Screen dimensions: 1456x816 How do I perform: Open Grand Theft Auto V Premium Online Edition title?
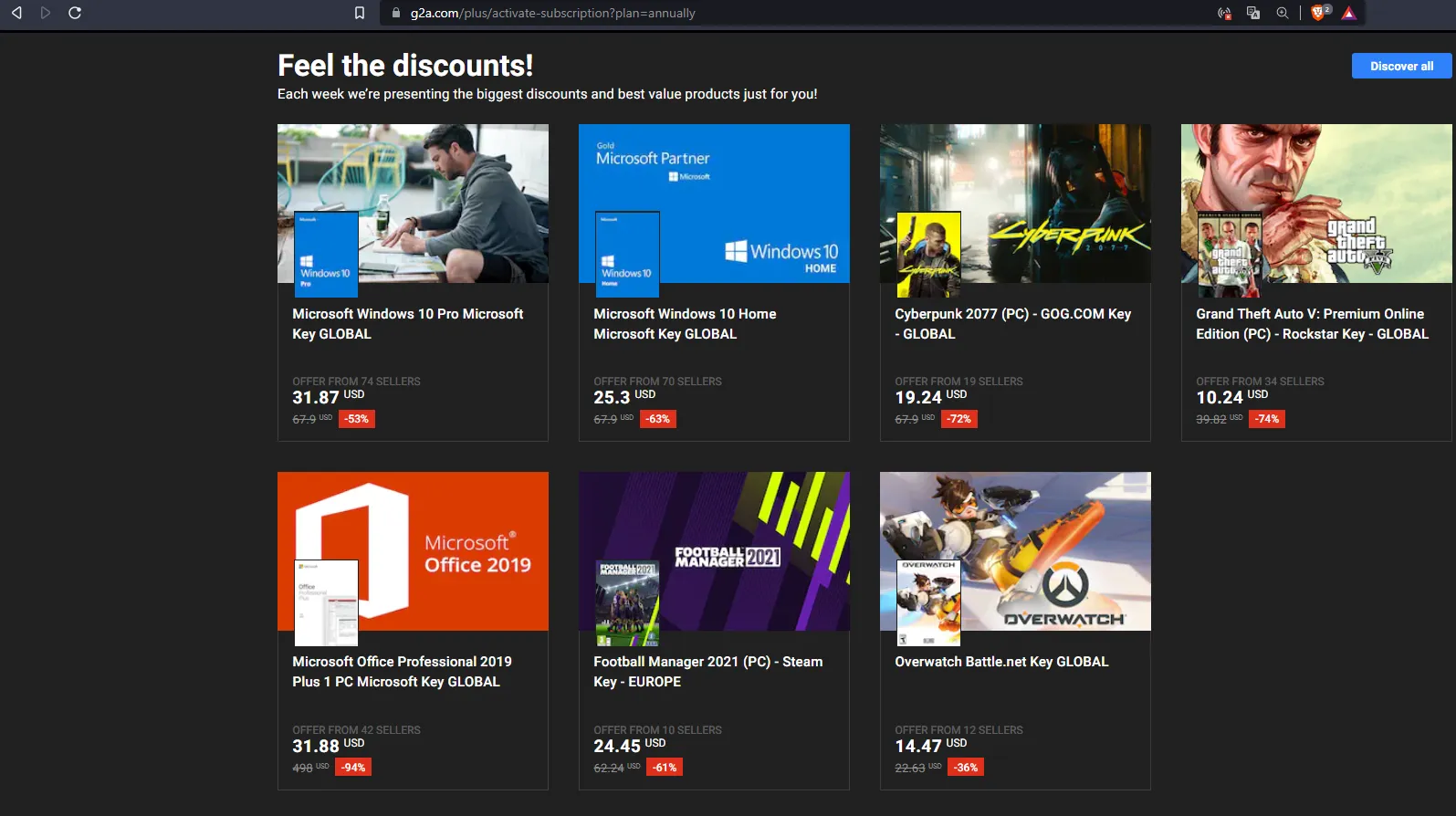(1312, 323)
